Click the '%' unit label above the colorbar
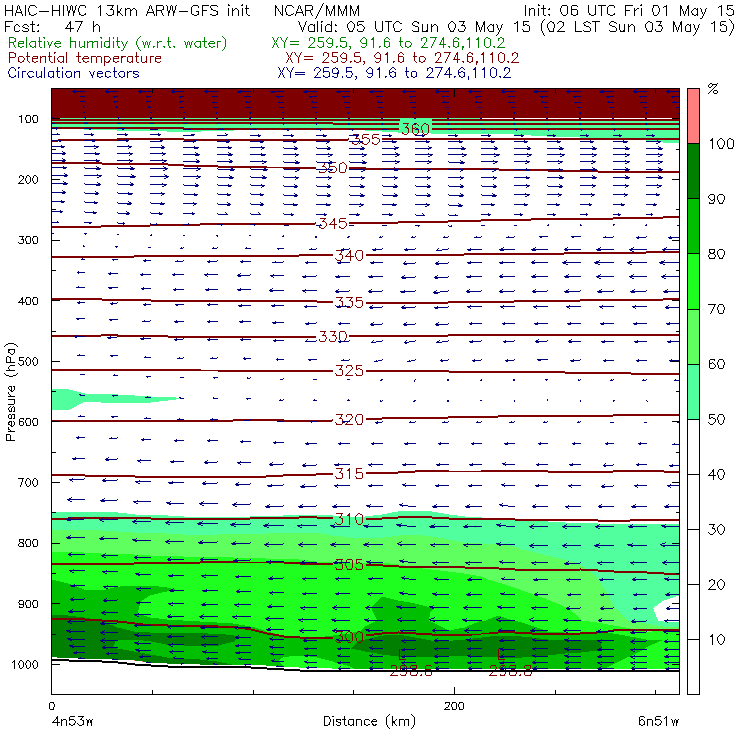The image size is (740, 740). (x=713, y=89)
